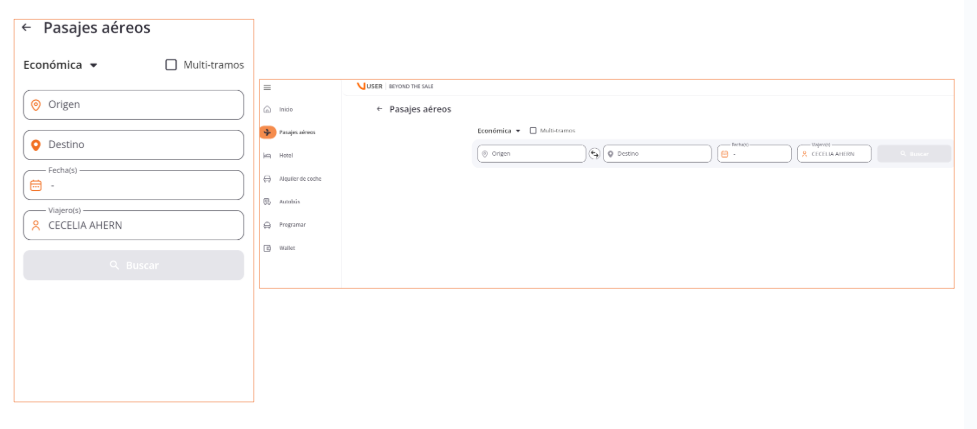Toggle Multi-tramos checkbox in desktop view

(533, 130)
